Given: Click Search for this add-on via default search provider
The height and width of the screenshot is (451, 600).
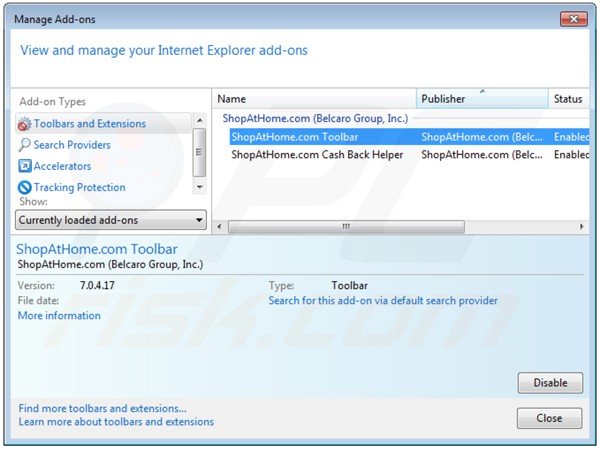Looking at the screenshot, I should point(383,301).
